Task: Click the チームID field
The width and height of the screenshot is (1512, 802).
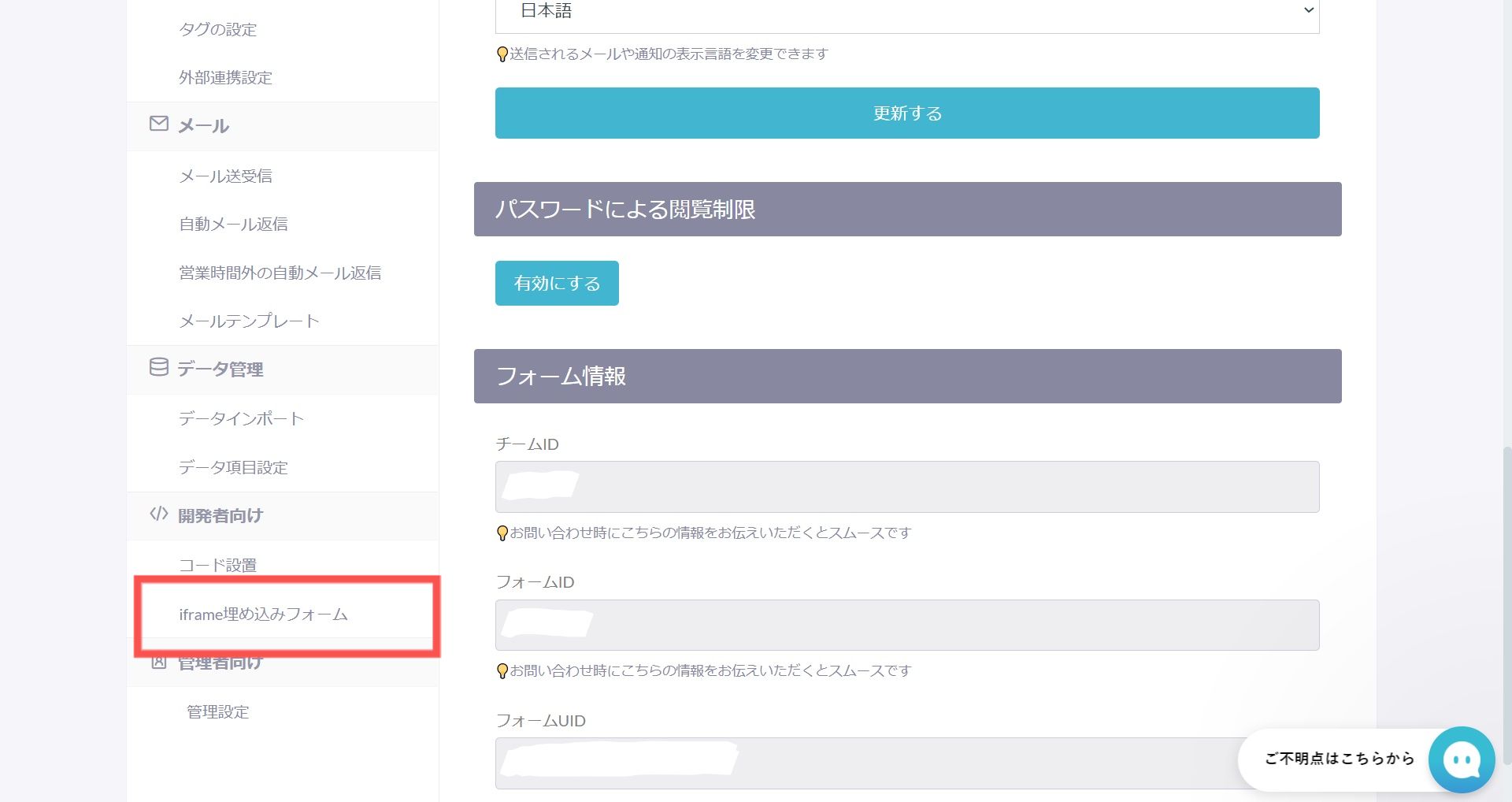Action: (906, 487)
